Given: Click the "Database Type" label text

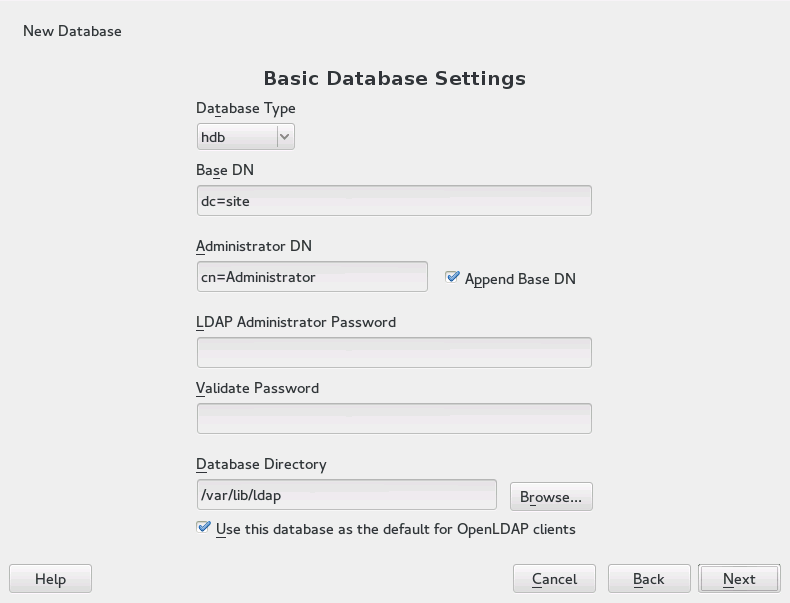Looking at the screenshot, I should [x=246, y=108].
